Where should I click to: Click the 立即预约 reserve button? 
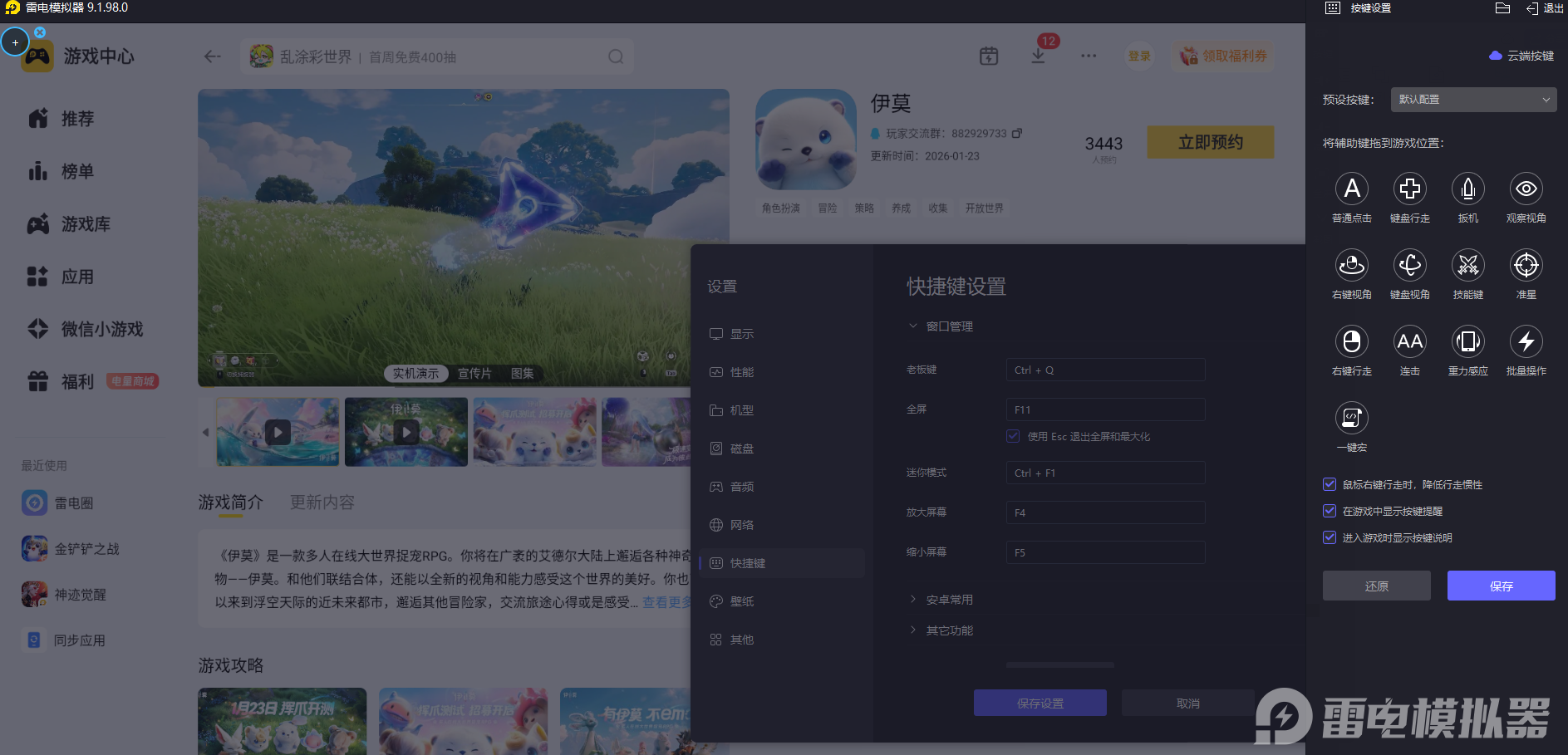click(x=1211, y=142)
